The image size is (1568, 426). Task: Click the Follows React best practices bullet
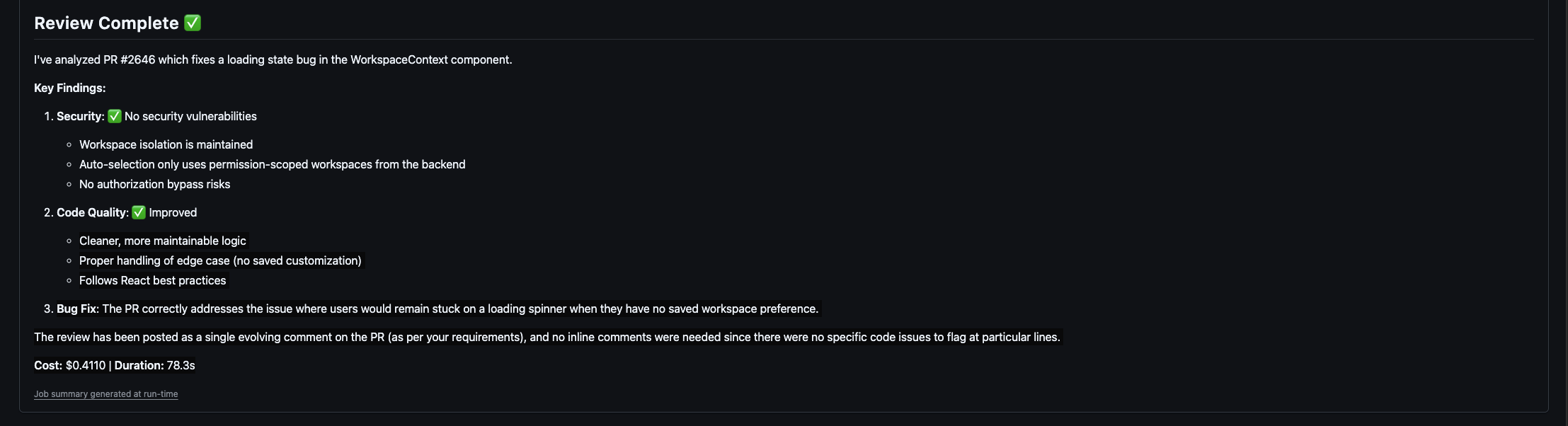(152, 280)
